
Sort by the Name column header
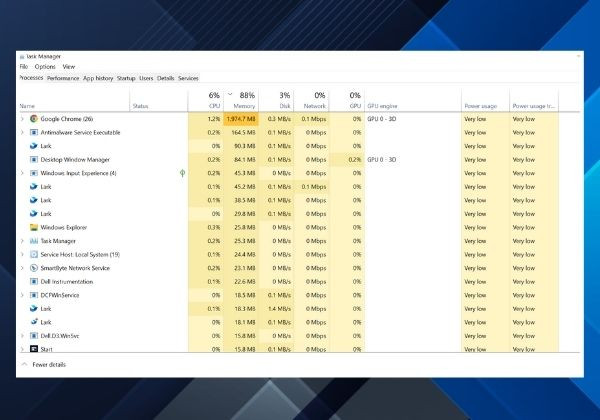[74, 101]
